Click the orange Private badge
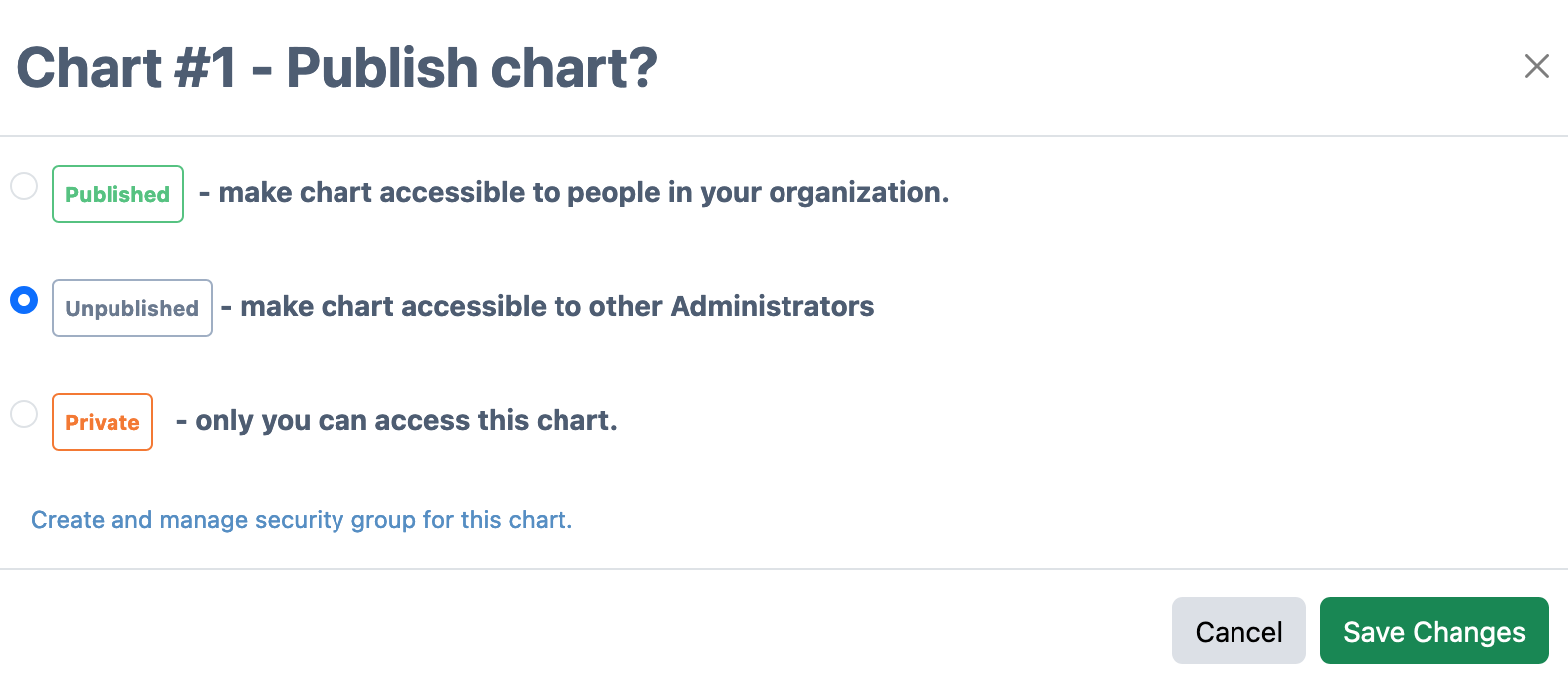This screenshot has width=1568, height=690. click(x=103, y=422)
